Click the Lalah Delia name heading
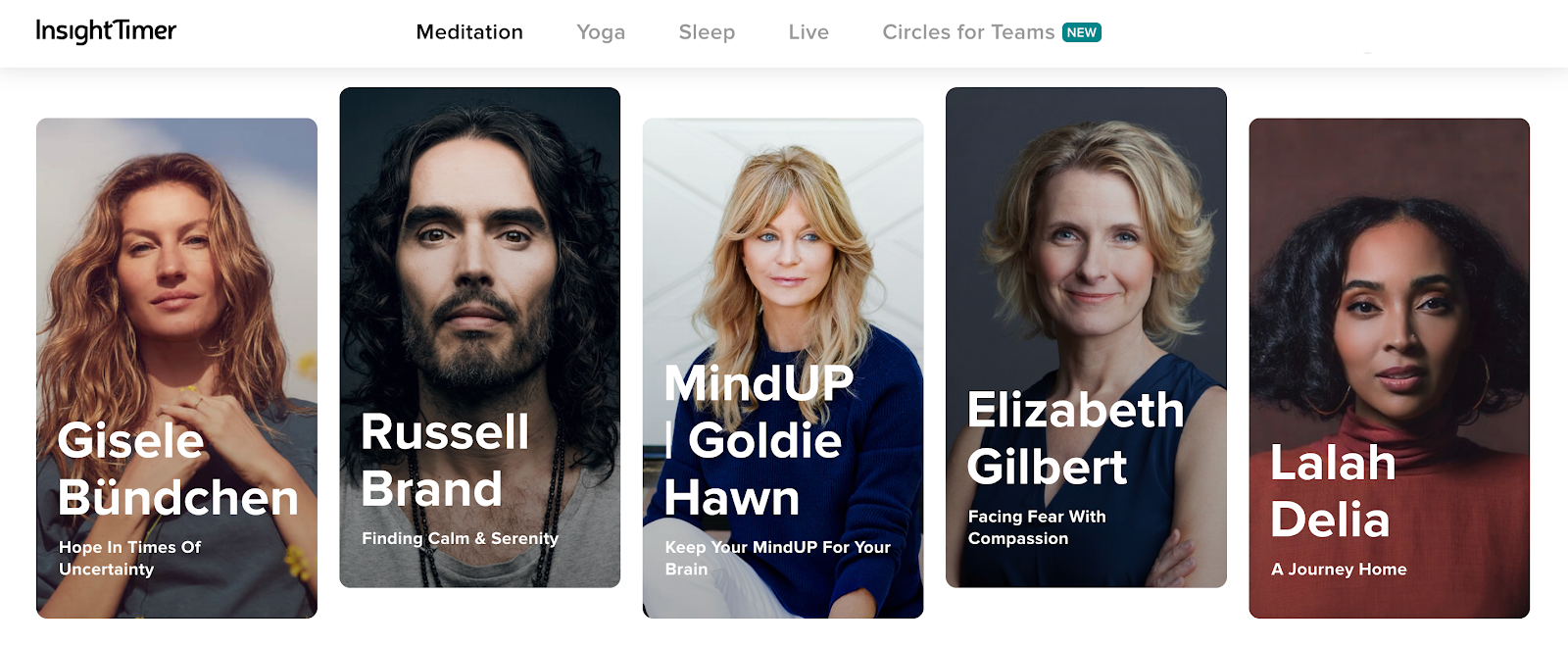This screenshot has width=1568, height=645. (x=1333, y=491)
